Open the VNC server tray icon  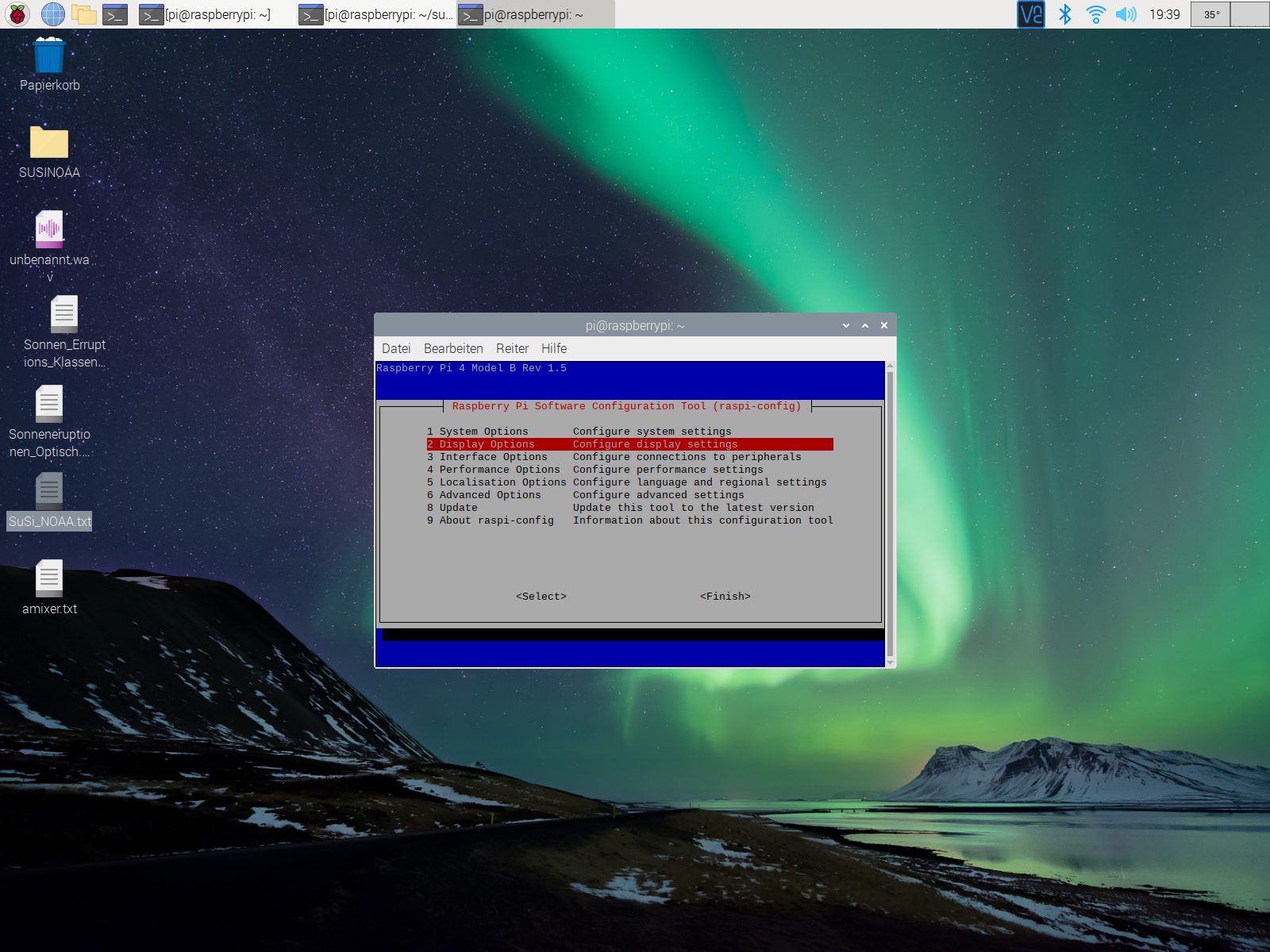coord(1031,14)
